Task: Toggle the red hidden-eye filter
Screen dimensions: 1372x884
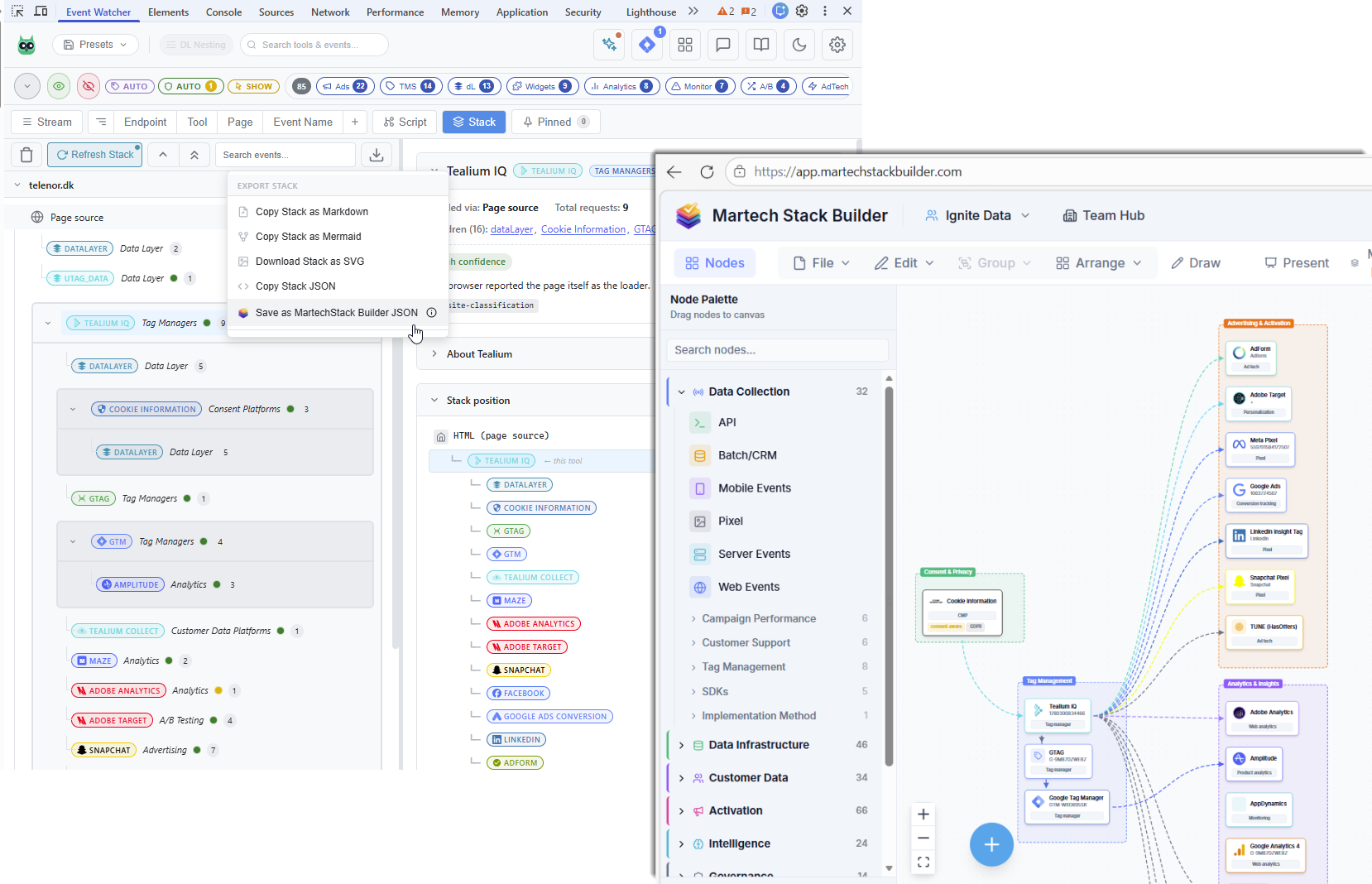Action: click(89, 86)
